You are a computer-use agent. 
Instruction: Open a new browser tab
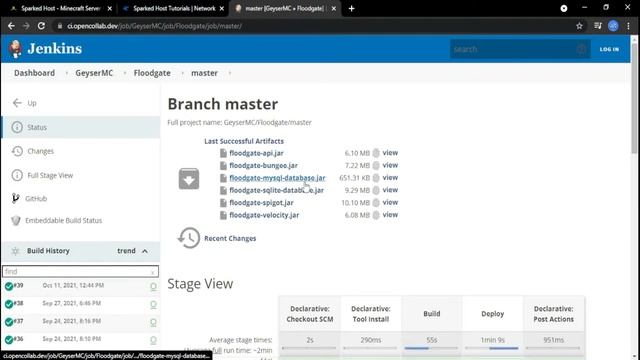click(351, 8)
